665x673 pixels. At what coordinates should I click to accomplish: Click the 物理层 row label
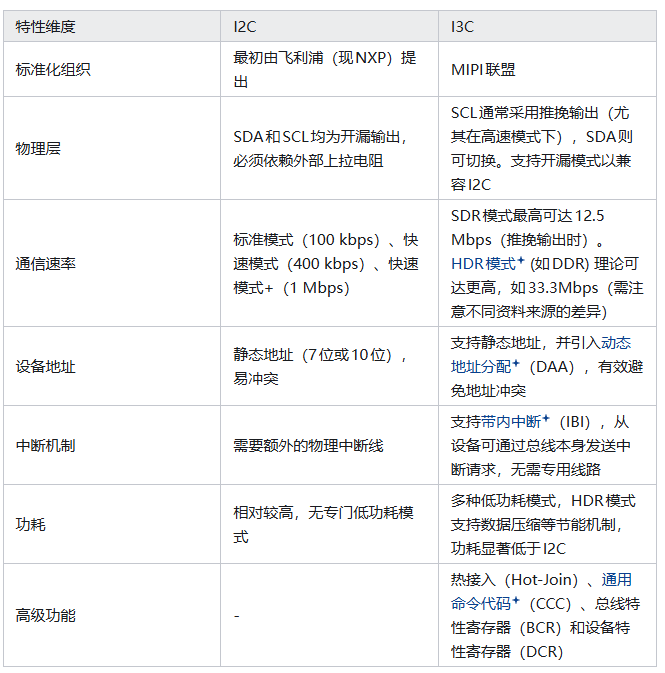click(x=38, y=148)
